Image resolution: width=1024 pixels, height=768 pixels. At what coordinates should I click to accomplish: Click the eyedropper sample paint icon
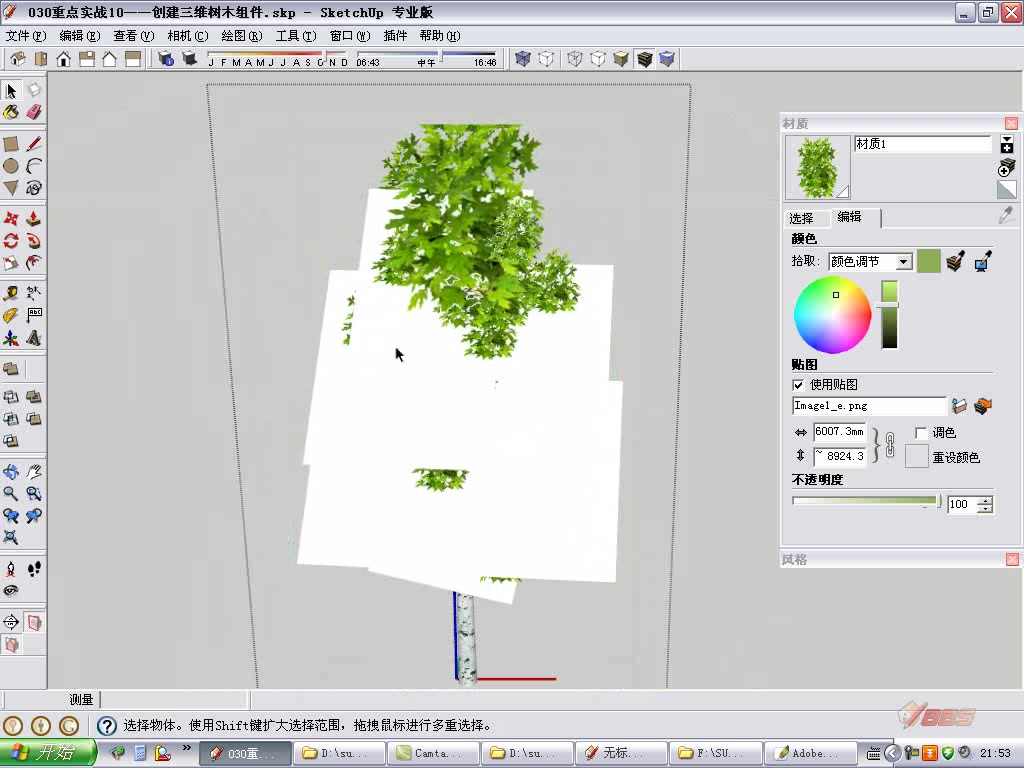[1006, 215]
